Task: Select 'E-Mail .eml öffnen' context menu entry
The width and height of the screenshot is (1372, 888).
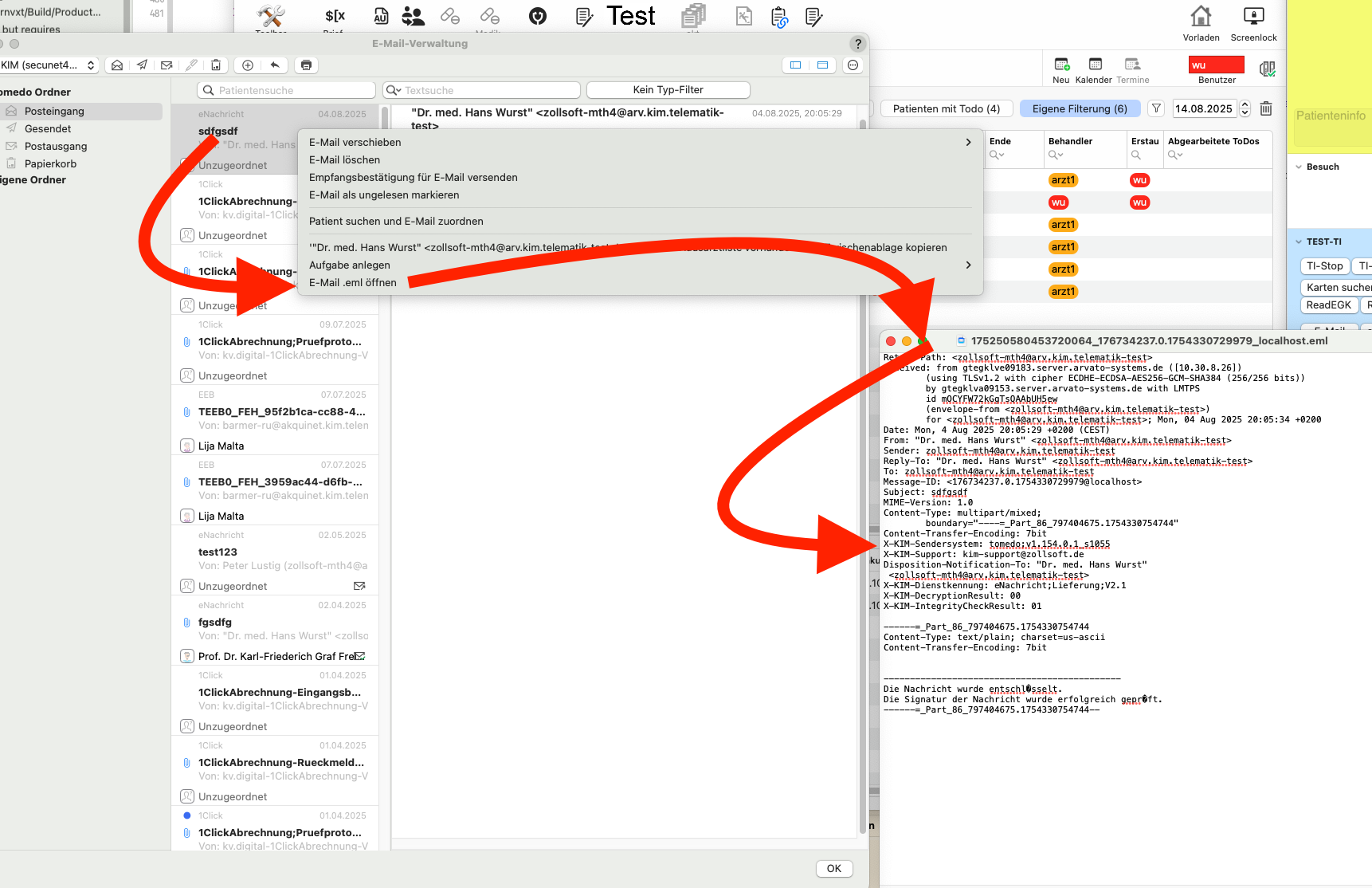Action: (353, 282)
